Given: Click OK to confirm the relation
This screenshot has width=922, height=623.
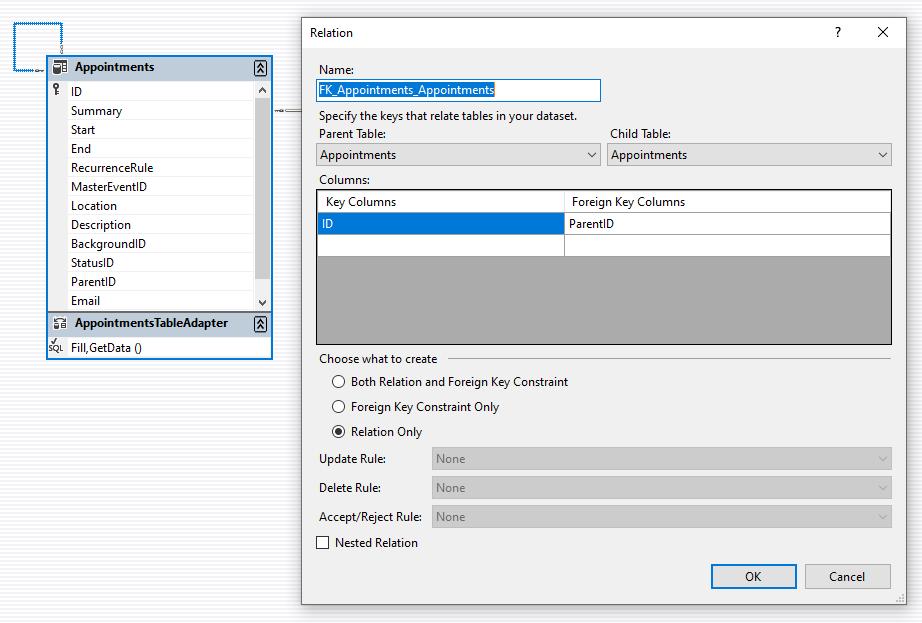Looking at the screenshot, I should (x=753, y=576).
